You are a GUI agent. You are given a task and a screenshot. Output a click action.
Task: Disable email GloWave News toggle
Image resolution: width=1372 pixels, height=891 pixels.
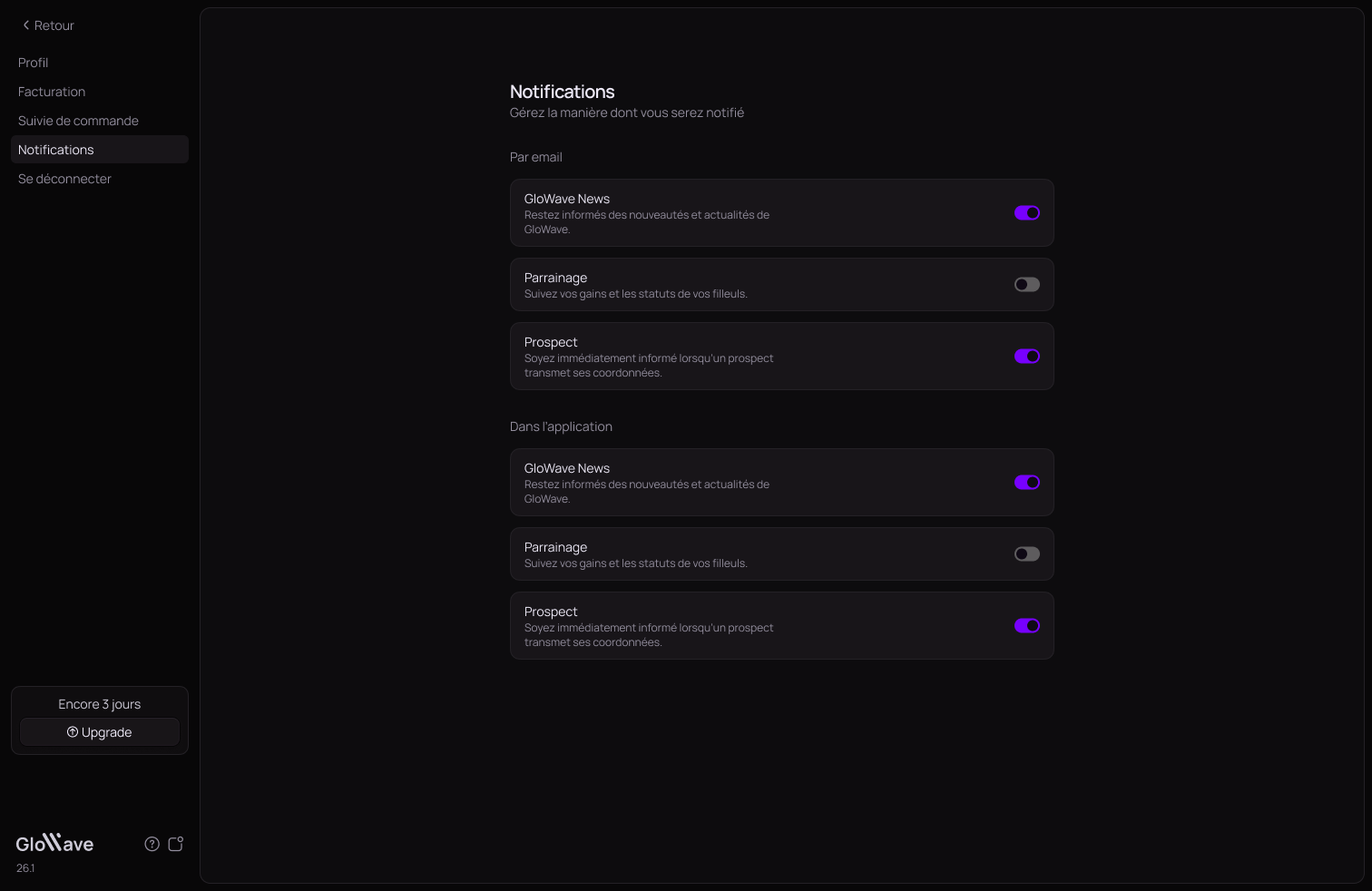pyautogui.click(x=1027, y=212)
